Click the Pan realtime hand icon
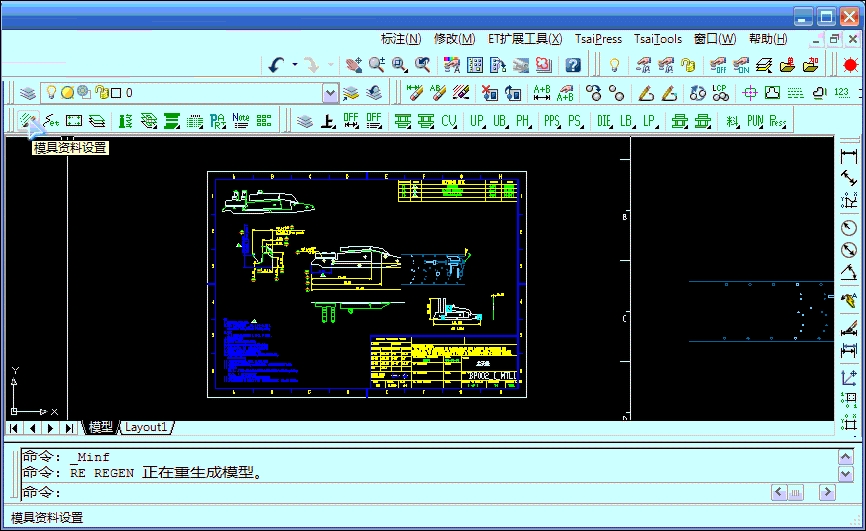The height and width of the screenshot is (531, 866). 353,65
